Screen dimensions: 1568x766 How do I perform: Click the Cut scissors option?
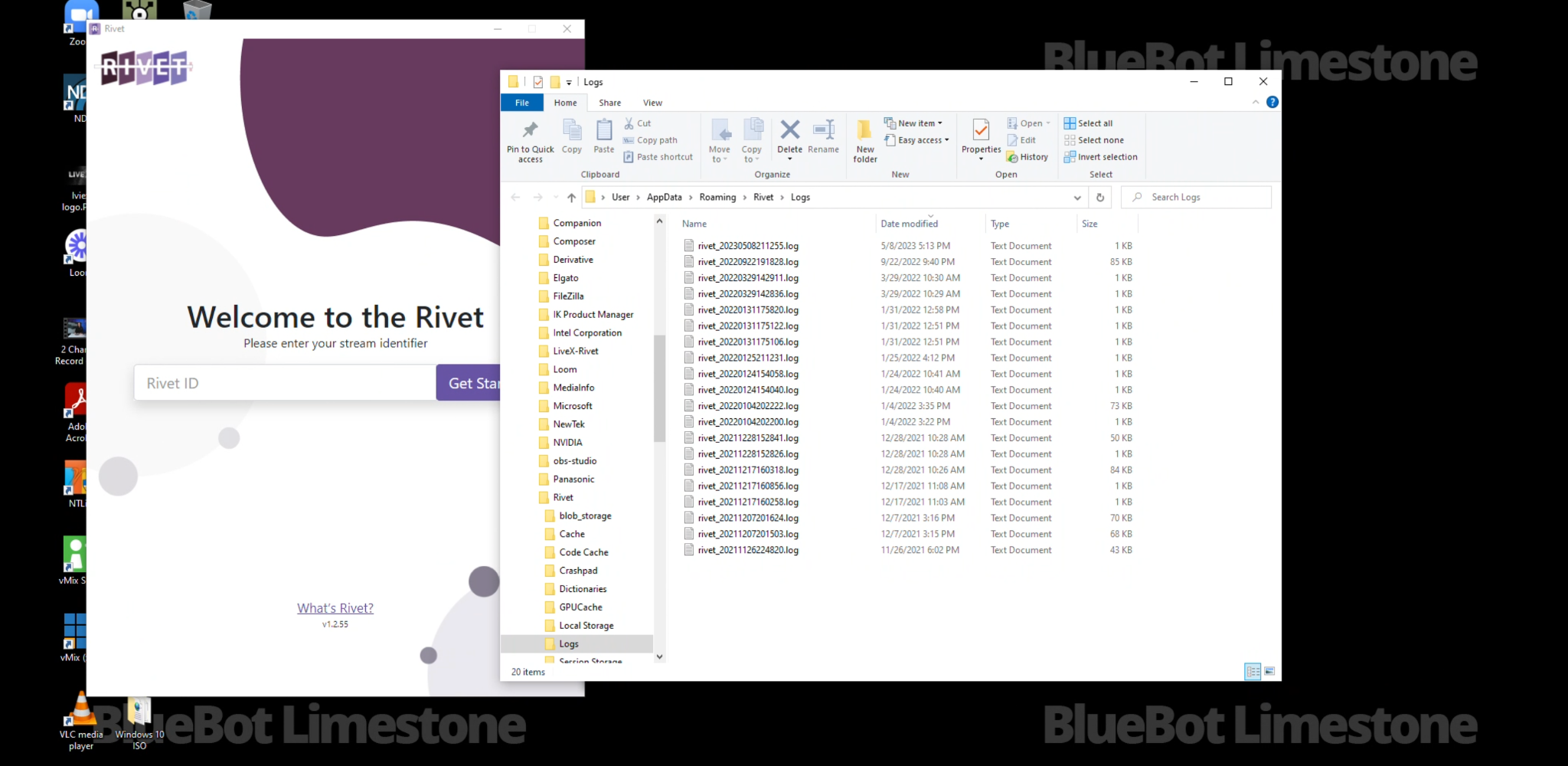(x=637, y=123)
